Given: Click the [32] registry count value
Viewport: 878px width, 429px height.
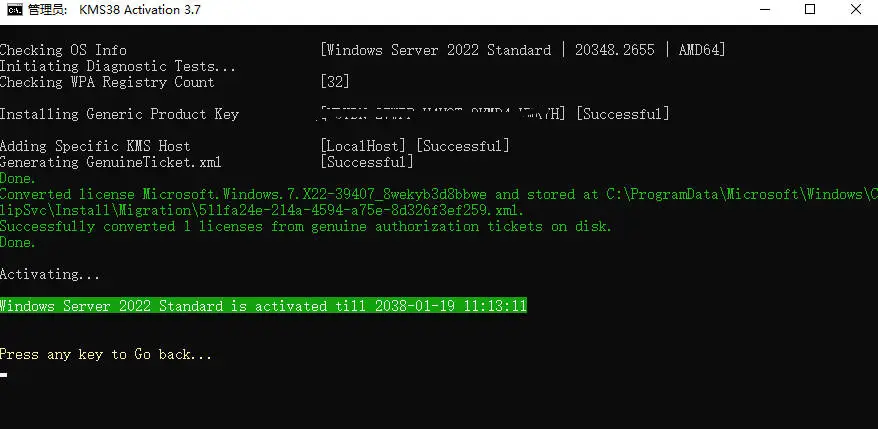Looking at the screenshot, I should tap(335, 82).
